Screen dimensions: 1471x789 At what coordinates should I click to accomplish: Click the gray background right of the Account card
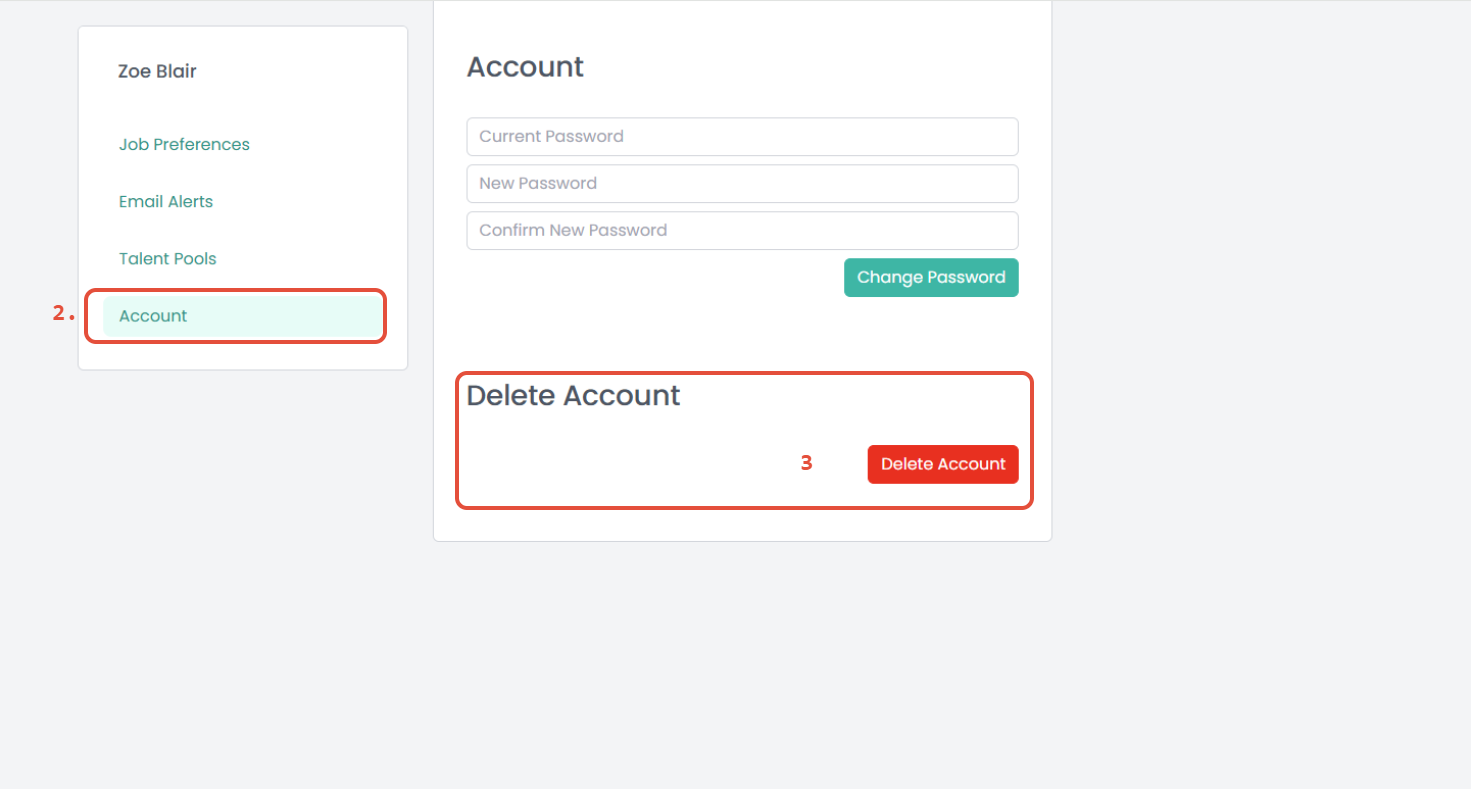[1250, 300]
